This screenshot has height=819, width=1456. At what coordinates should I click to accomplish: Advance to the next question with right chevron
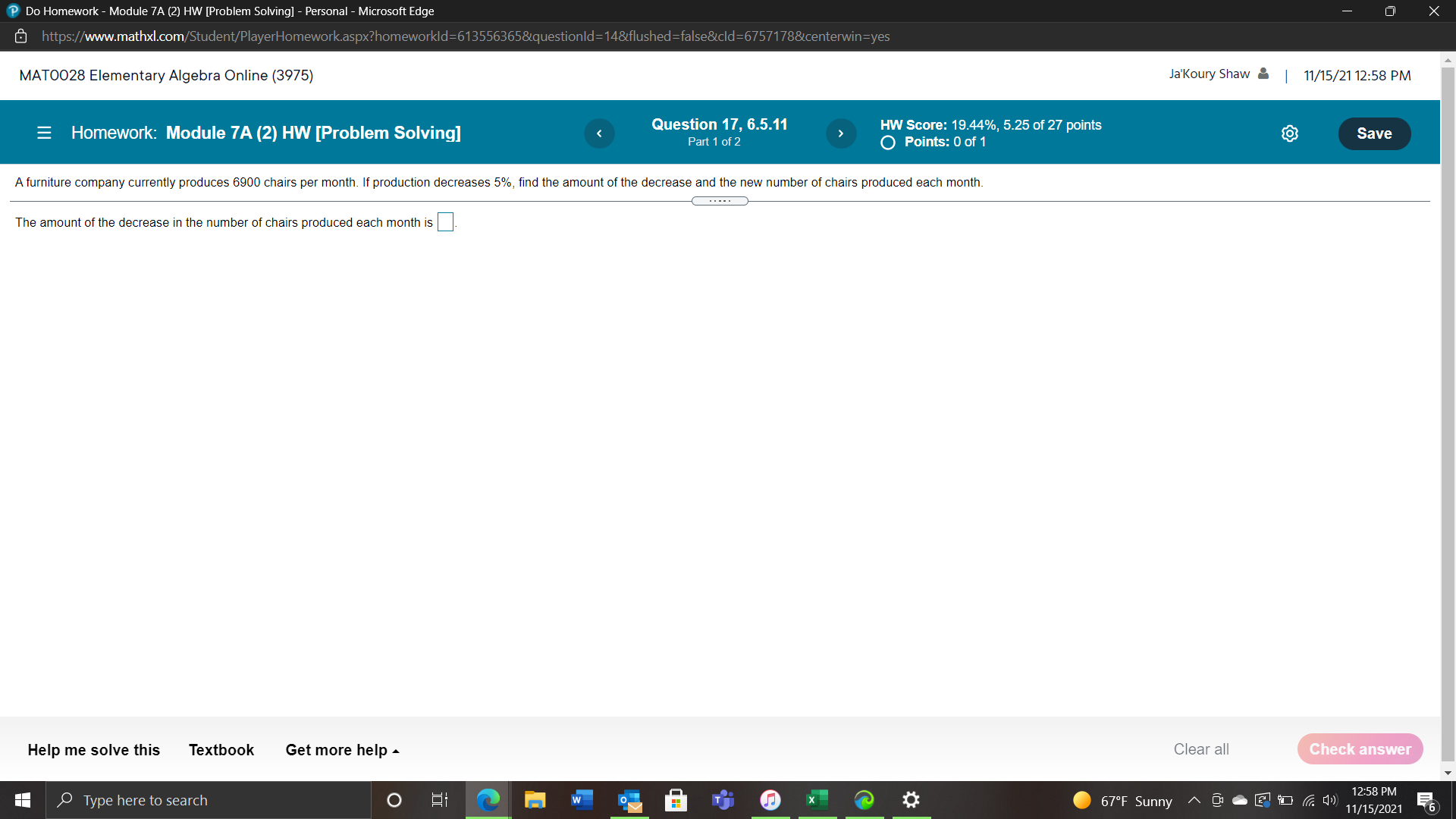click(x=841, y=133)
